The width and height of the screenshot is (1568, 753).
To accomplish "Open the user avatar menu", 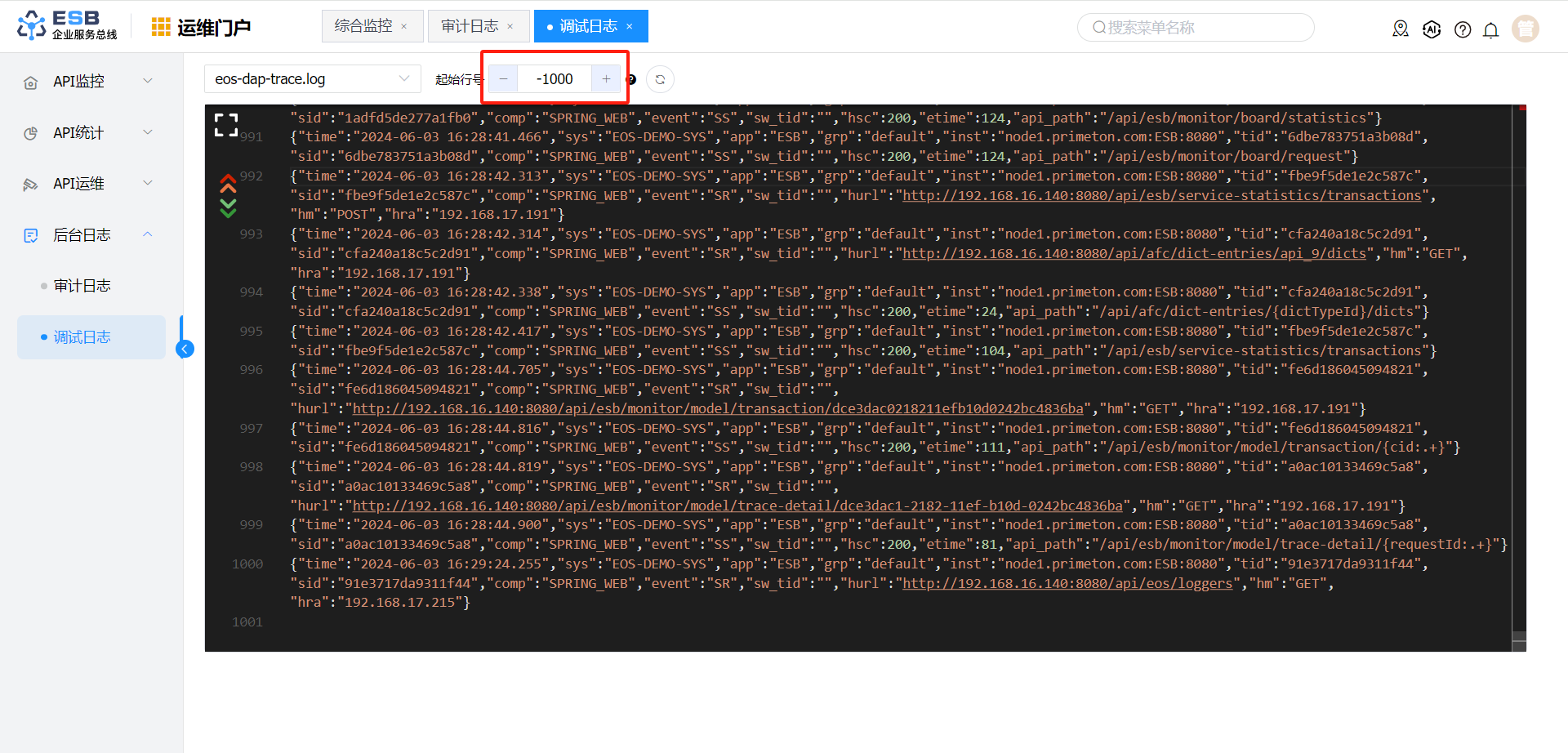I will [1526, 29].
